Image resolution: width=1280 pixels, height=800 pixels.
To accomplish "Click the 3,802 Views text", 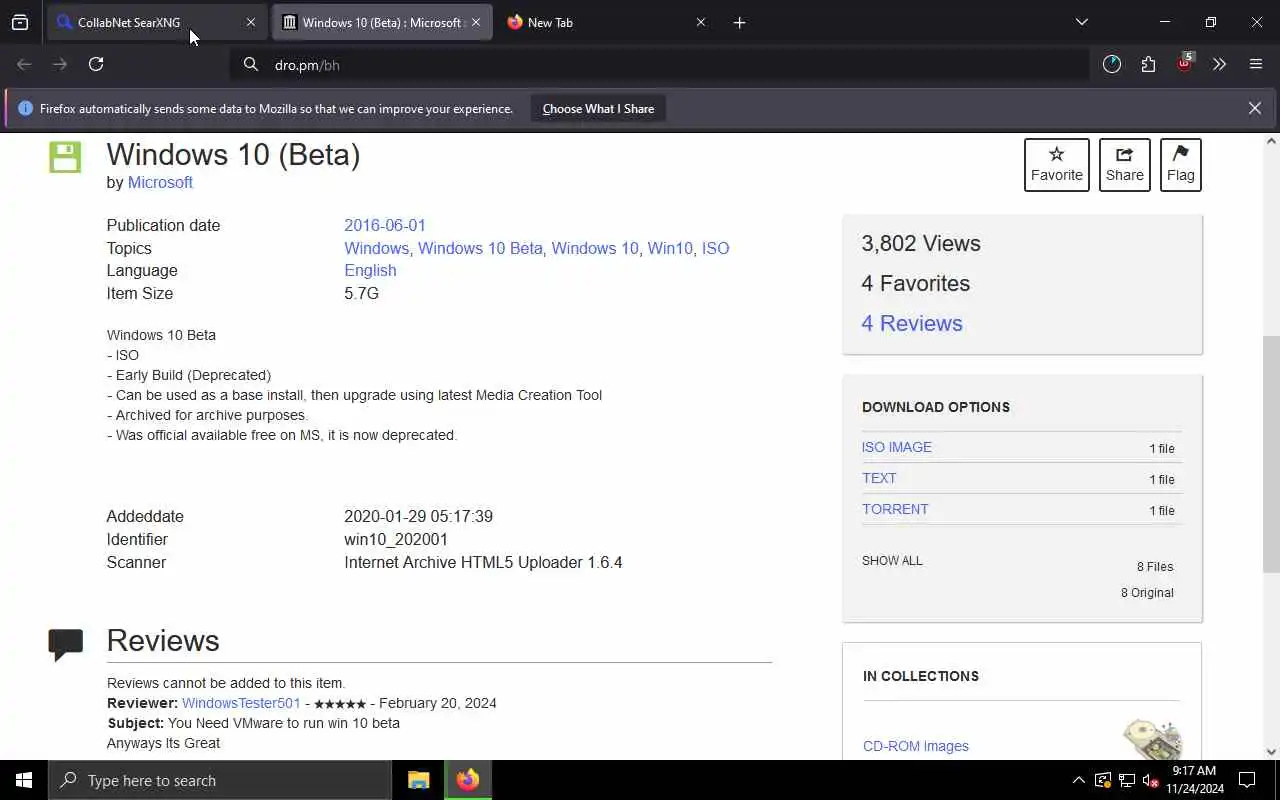I will (921, 243).
